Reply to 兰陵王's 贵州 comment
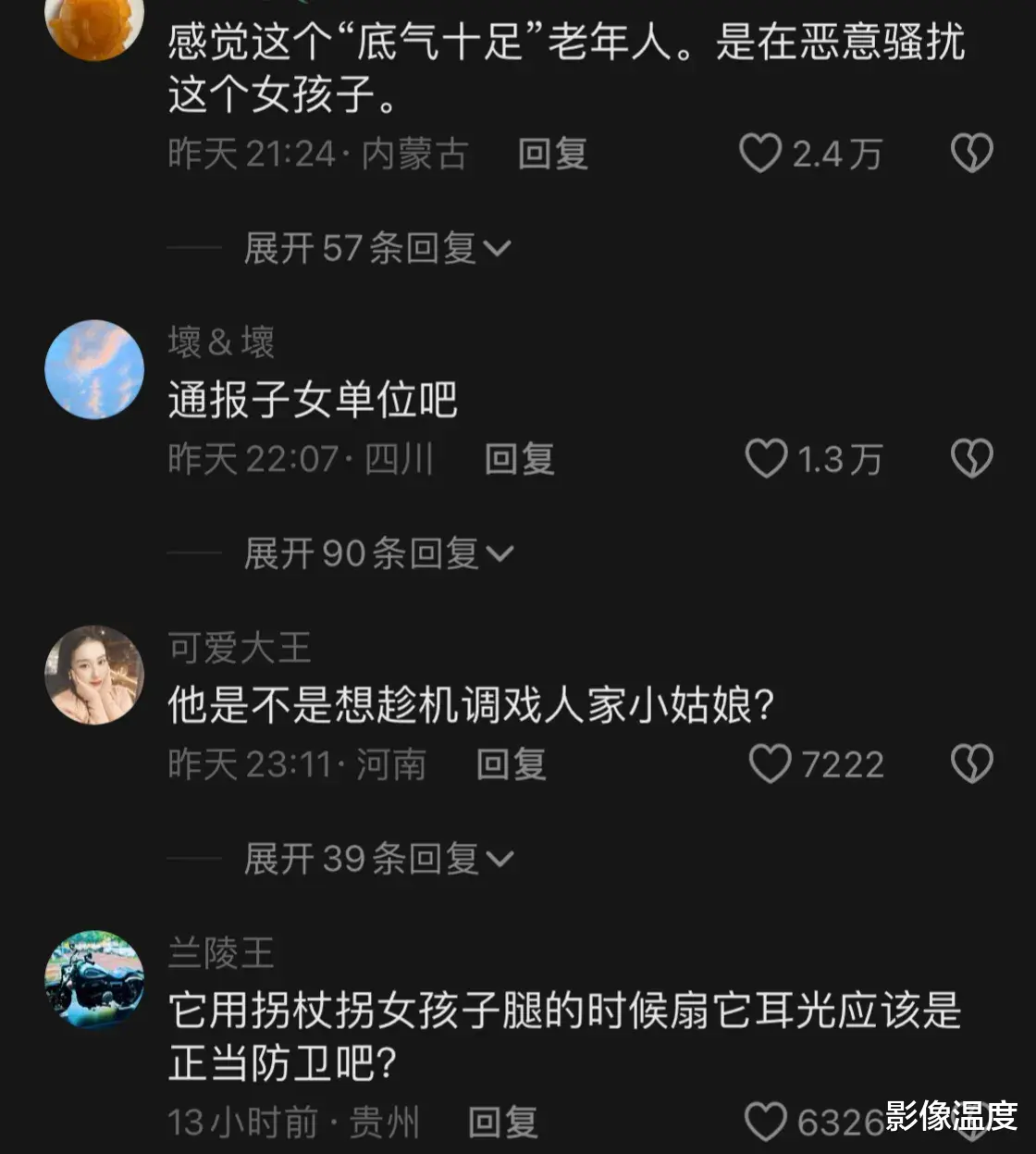Screen dimensions: 1036x1154 click(502, 1123)
